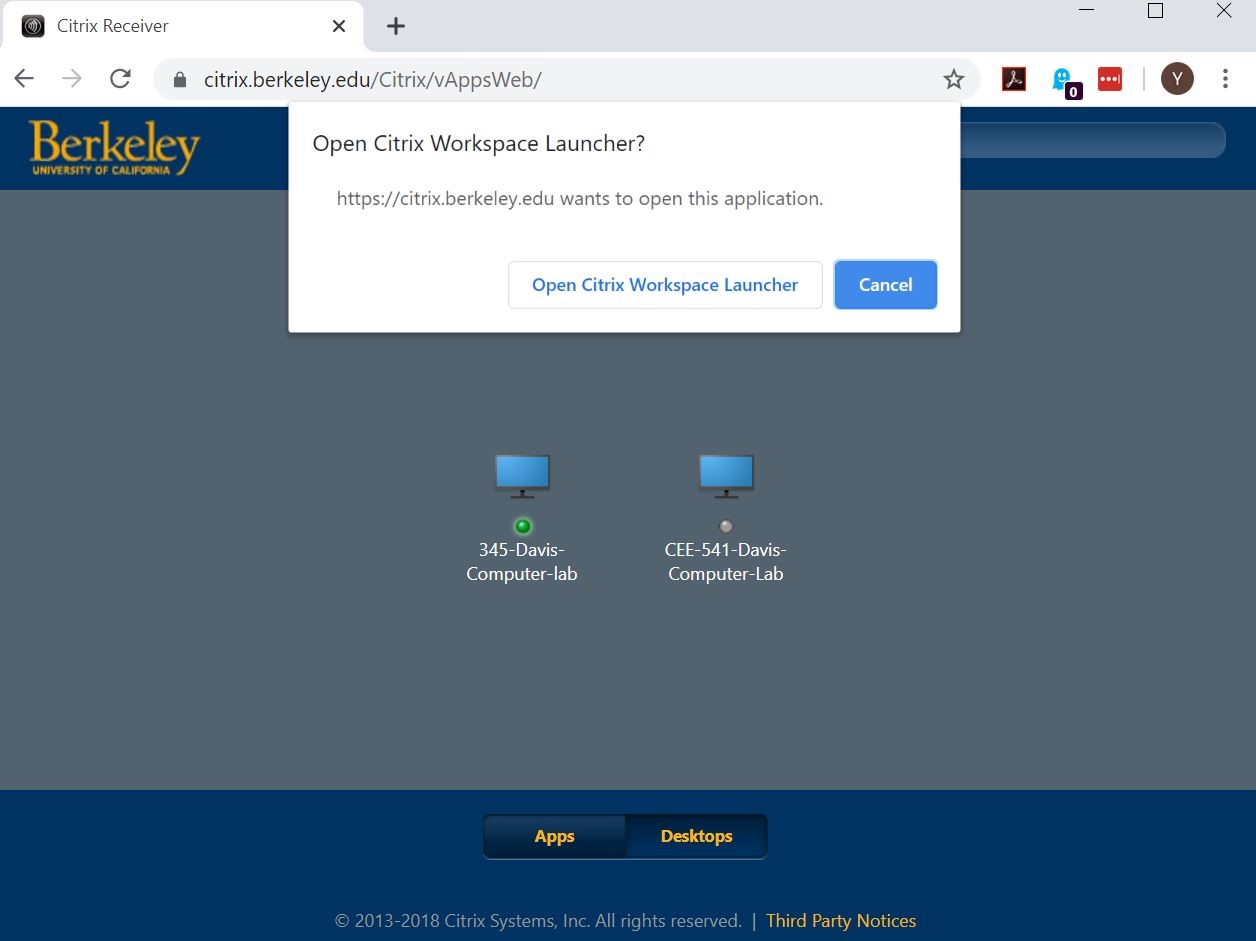Open the Adobe Acrobat extension icon
Screen dimensions: 1256x941
(1014, 79)
